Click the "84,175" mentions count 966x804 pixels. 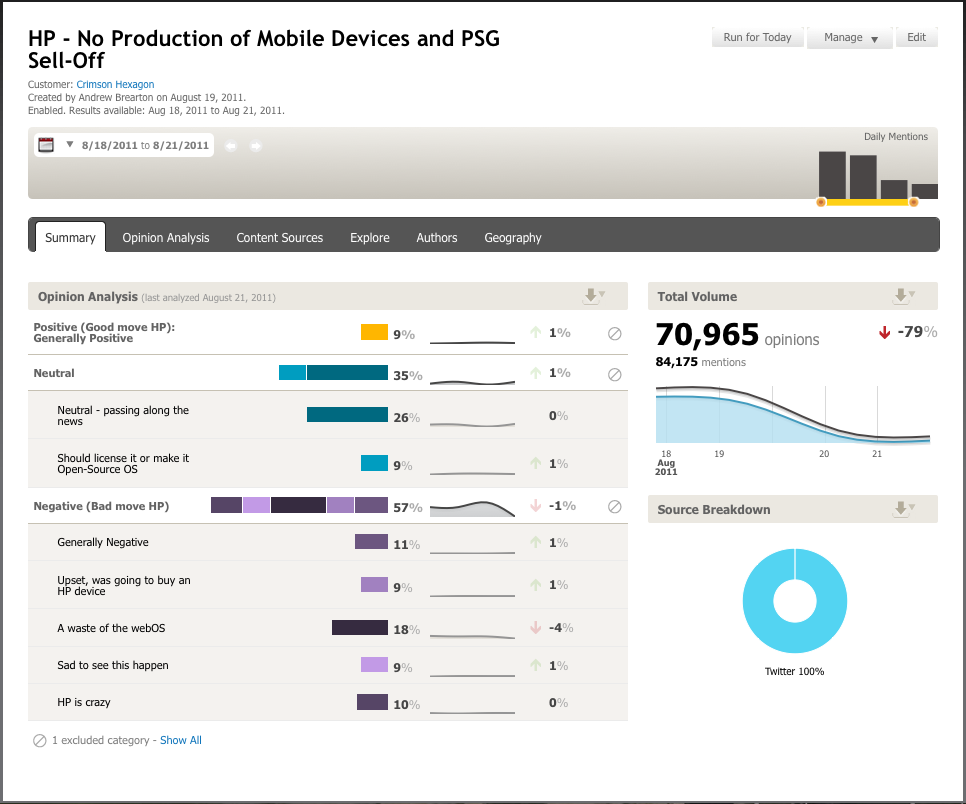tap(676, 362)
